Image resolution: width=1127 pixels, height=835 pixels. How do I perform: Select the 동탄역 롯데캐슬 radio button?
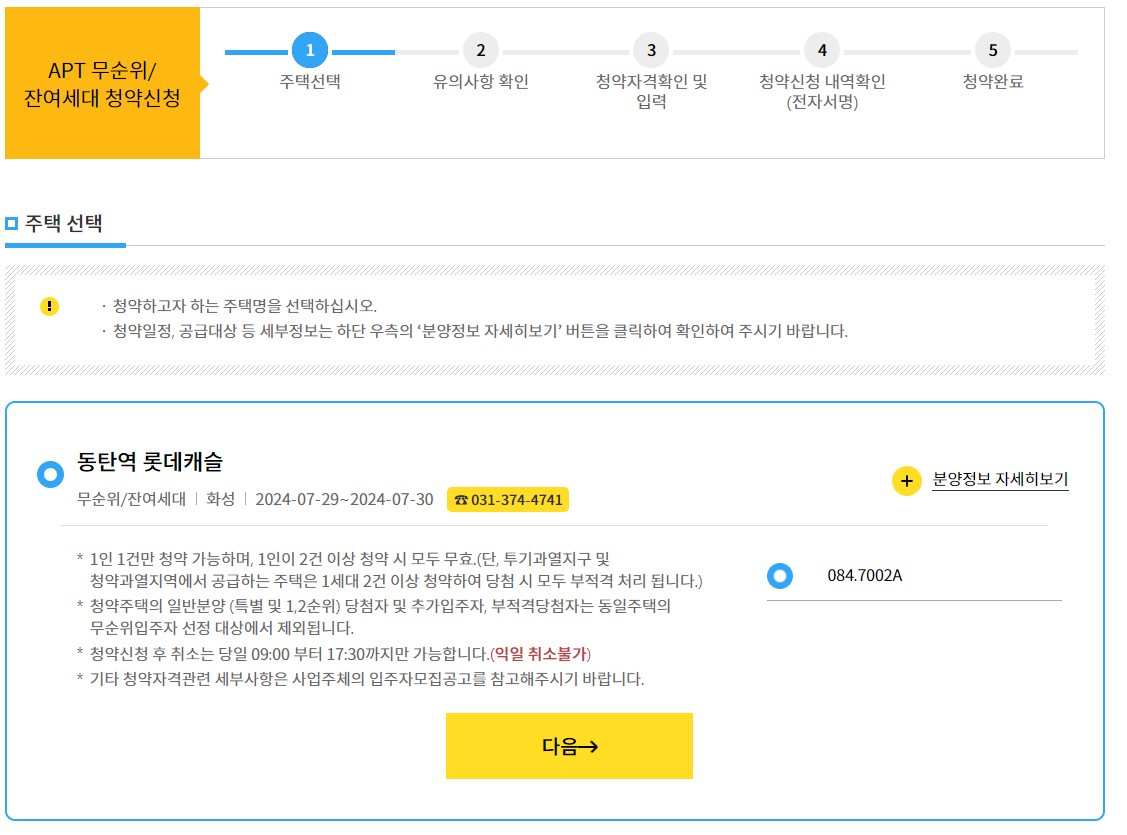coord(50,474)
